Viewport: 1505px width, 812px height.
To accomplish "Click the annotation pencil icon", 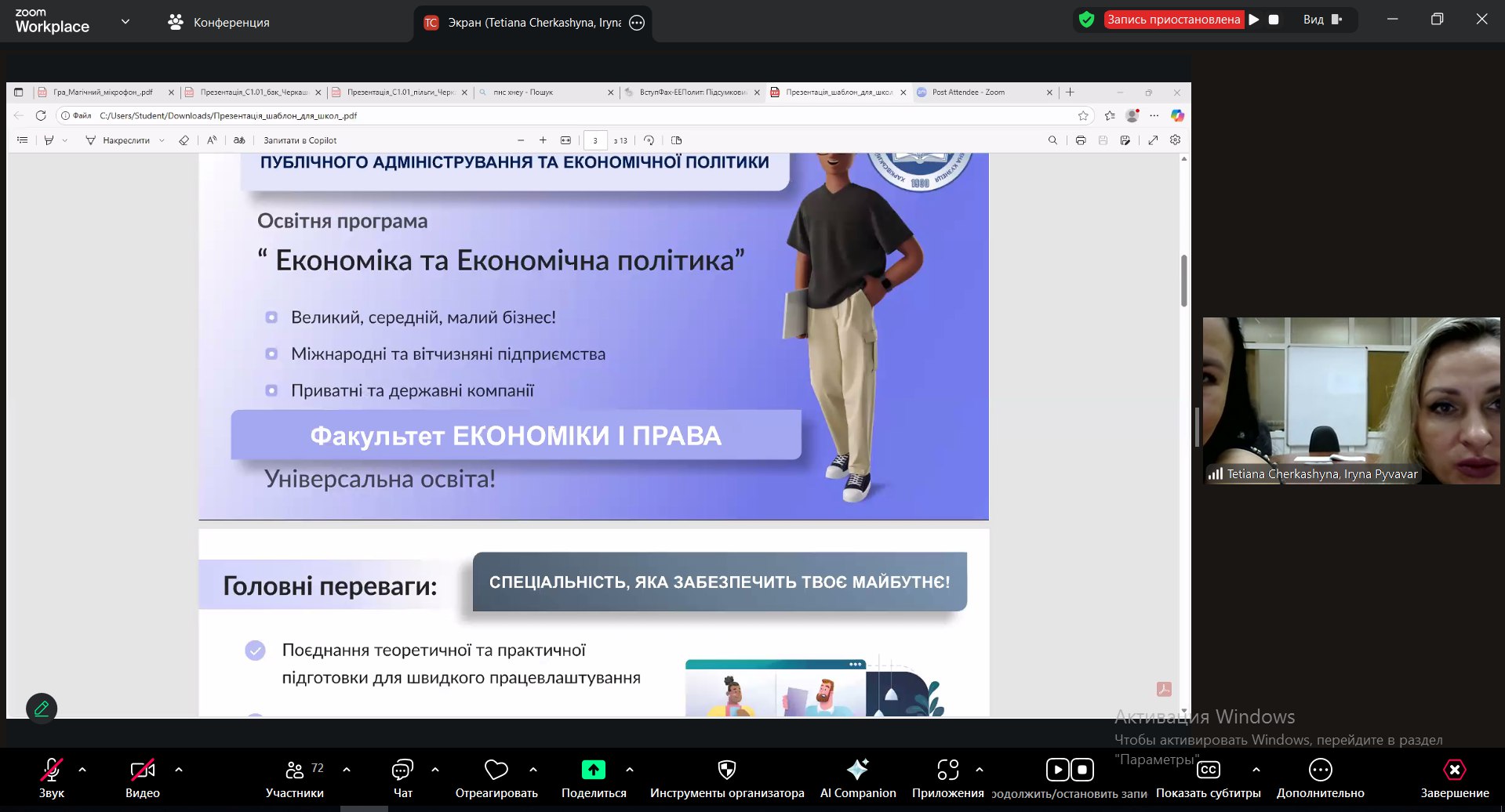I will [x=42, y=709].
